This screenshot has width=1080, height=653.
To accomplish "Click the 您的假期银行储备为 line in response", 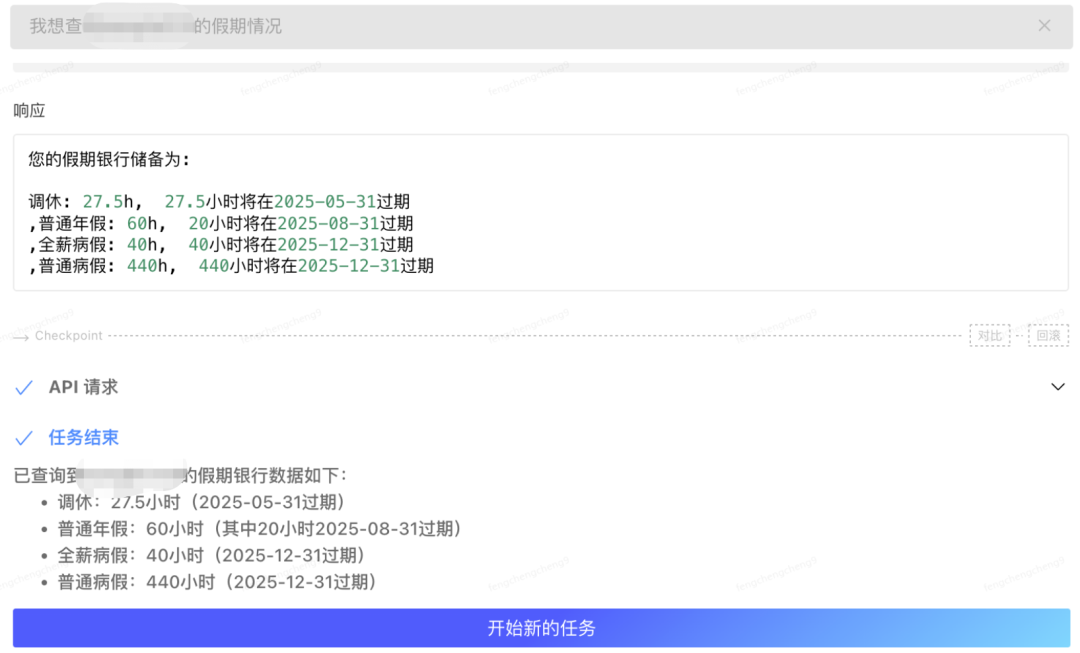I will click(109, 159).
